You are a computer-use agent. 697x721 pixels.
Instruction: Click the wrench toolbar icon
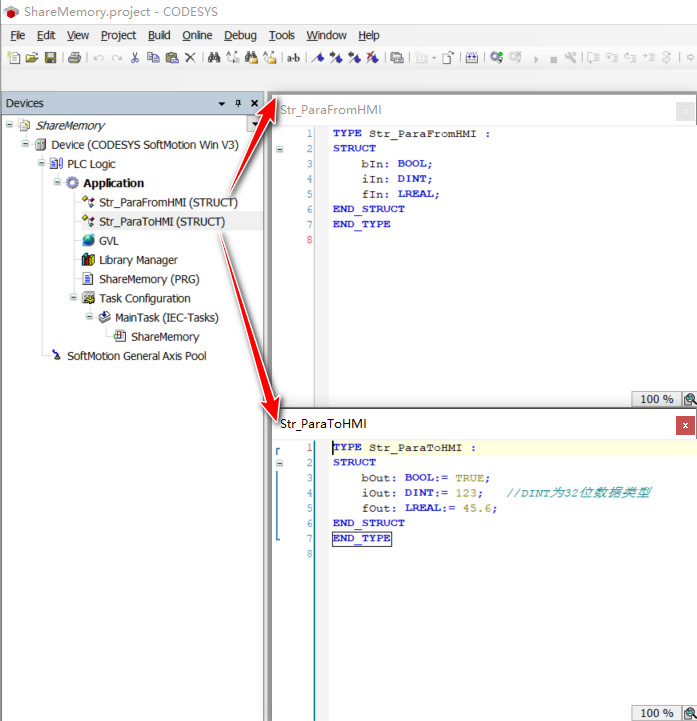571,57
